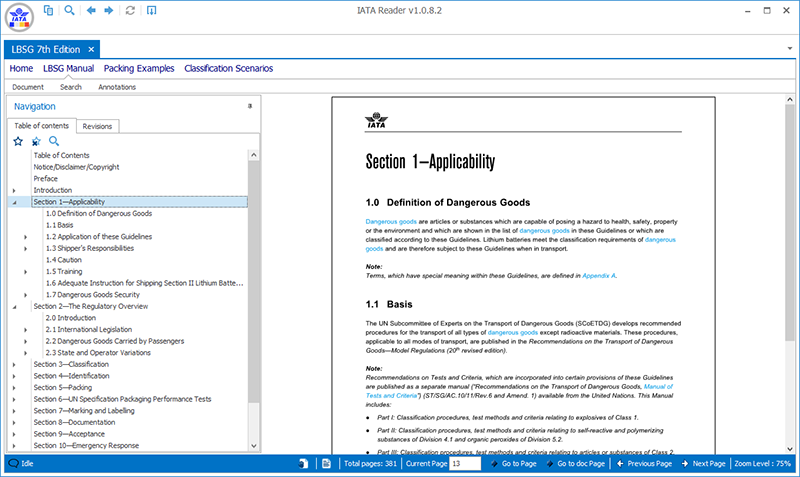Select Section 9—Acceptance entry
800x477 pixels.
(x=69, y=434)
